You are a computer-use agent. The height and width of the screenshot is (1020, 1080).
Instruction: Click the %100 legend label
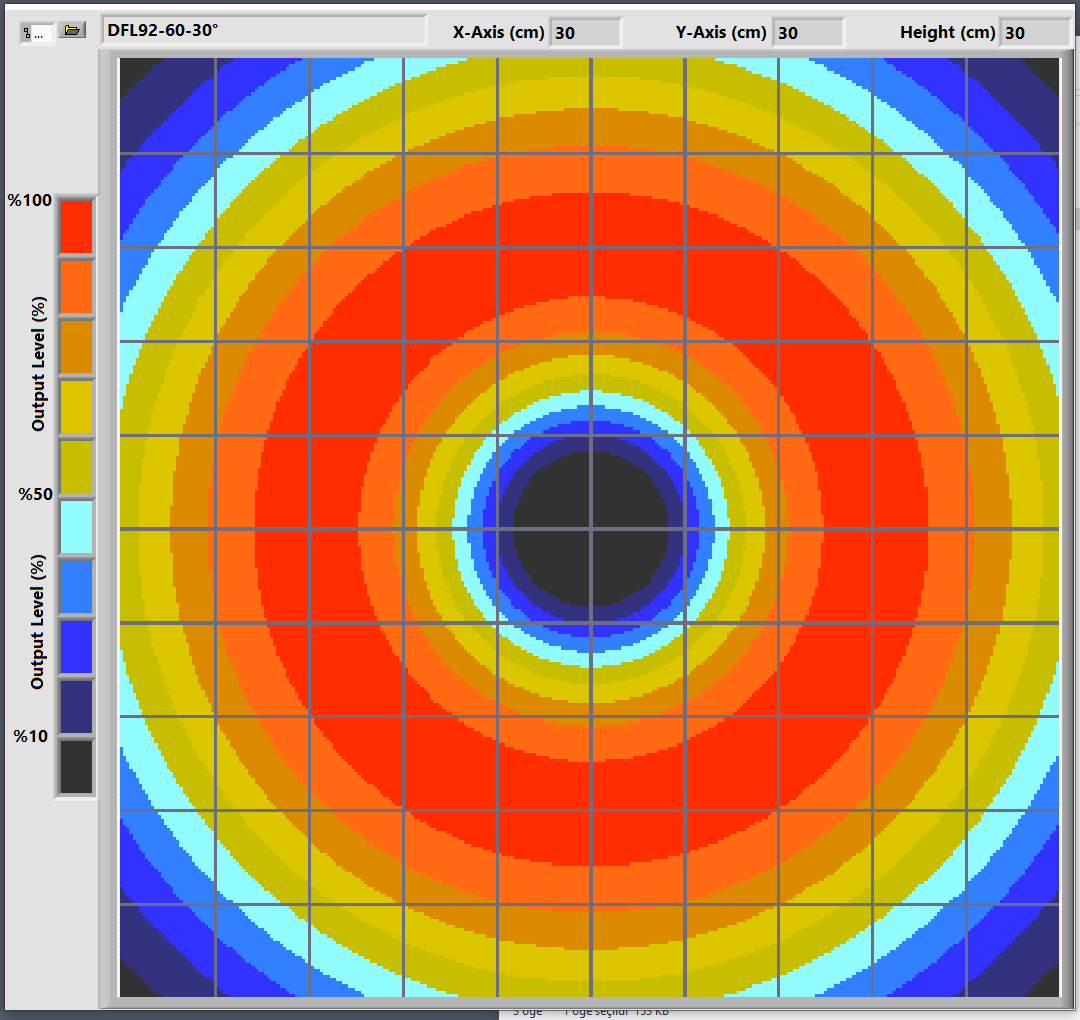click(x=30, y=200)
